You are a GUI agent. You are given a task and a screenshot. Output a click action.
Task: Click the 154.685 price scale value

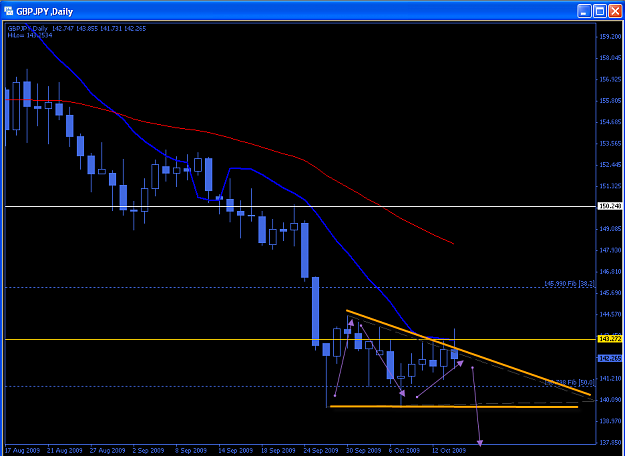610,122
